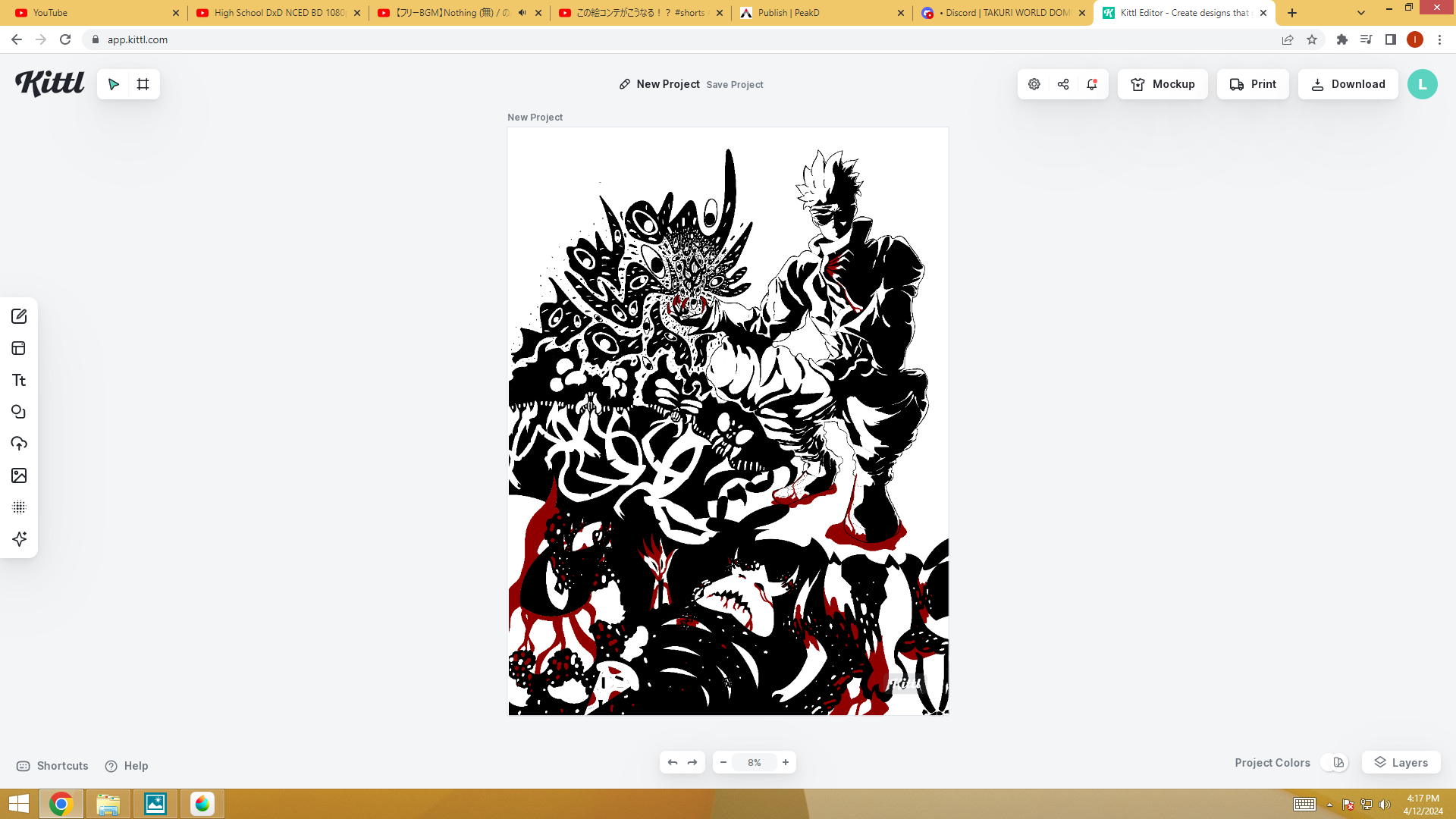This screenshot has height=819, width=1456.
Task: Switch to the YouTube tab
Action: click(x=97, y=13)
